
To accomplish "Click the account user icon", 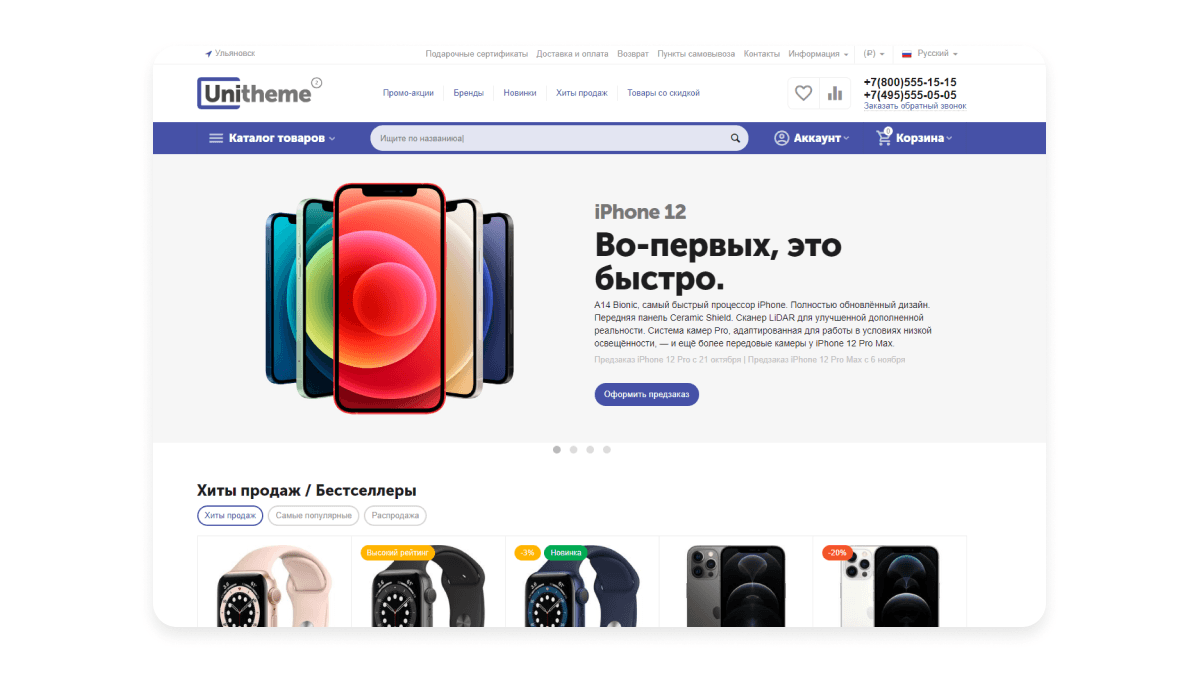I will pyautogui.click(x=782, y=138).
